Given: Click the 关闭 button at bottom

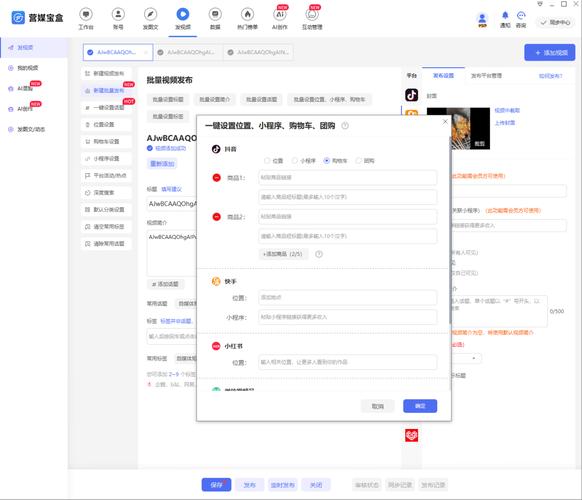Looking at the screenshot, I should pyautogui.click(x=316, y=485).
